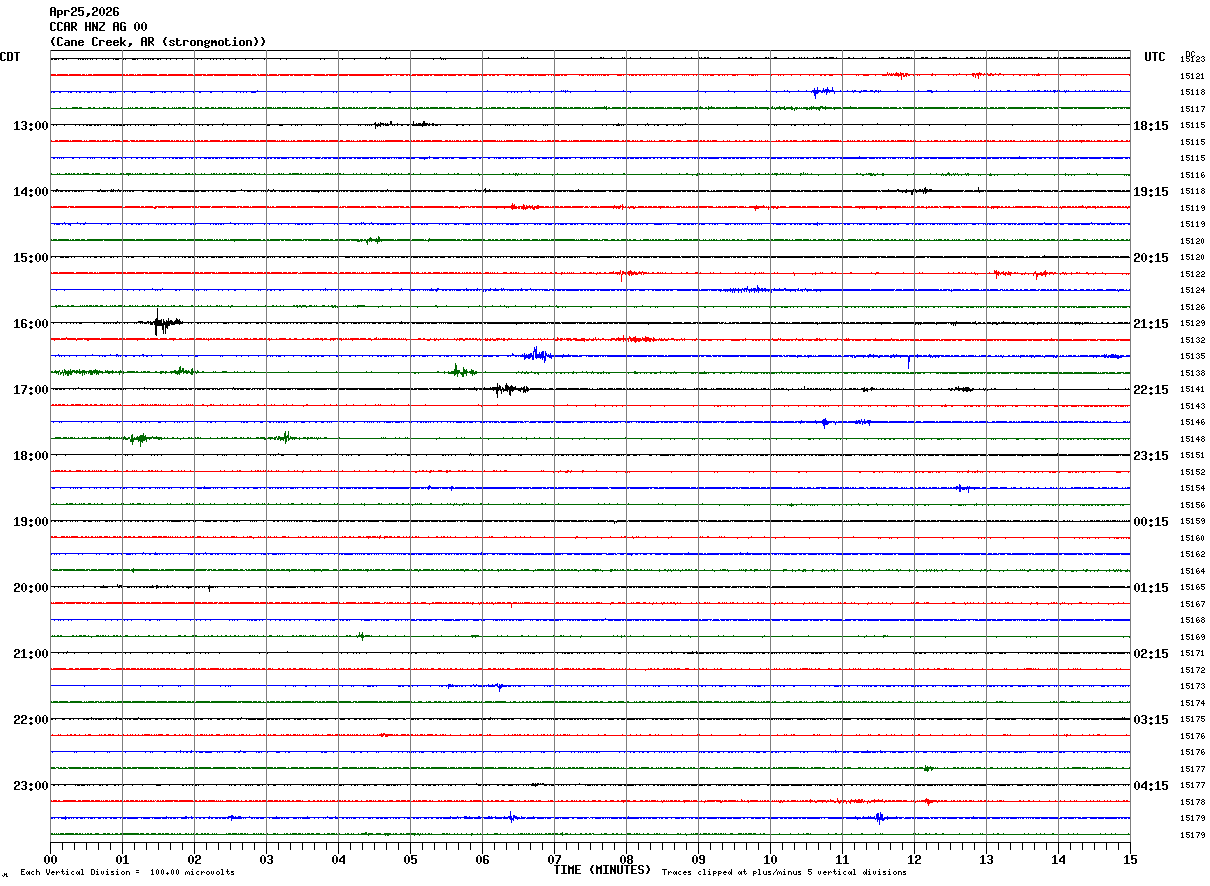
Task: Click minute tick label 08 on the time axis
Action: [x=627, y=859]
